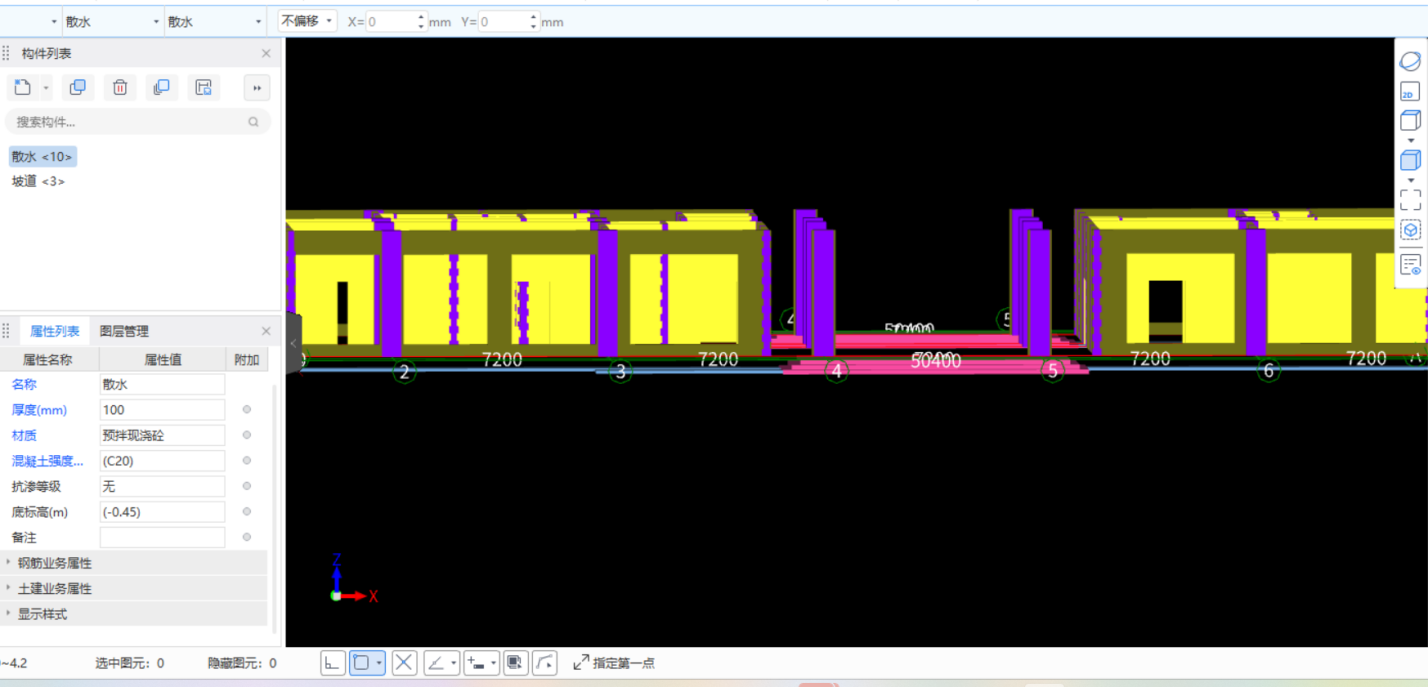
Task: Click the 指定第一点 prompt
Action: coord(624,663)
